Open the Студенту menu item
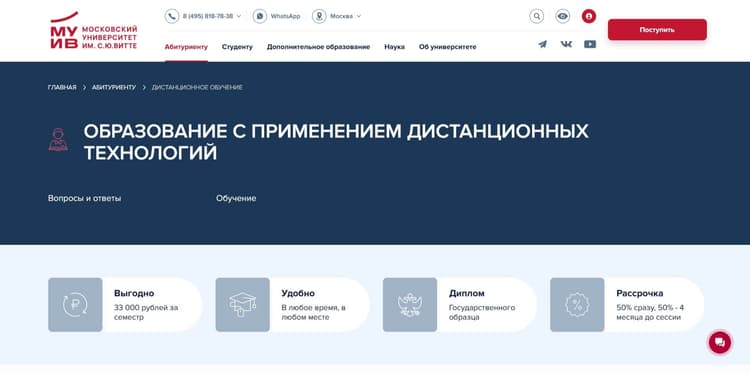Image resolution: width=750 pixels, height=373 pixels. tap(237, 47)
